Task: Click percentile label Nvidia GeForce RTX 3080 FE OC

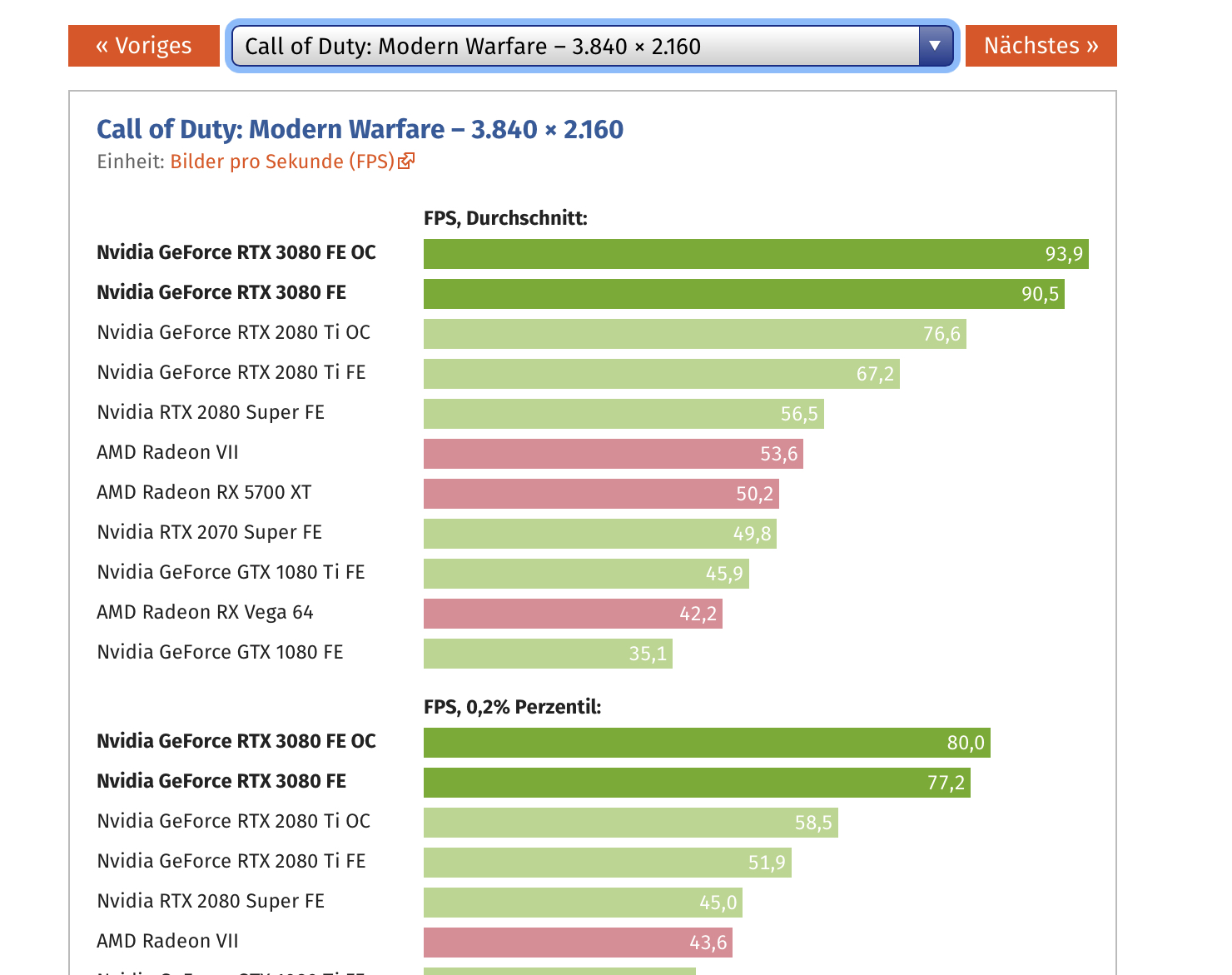Action: pos(236,742)
